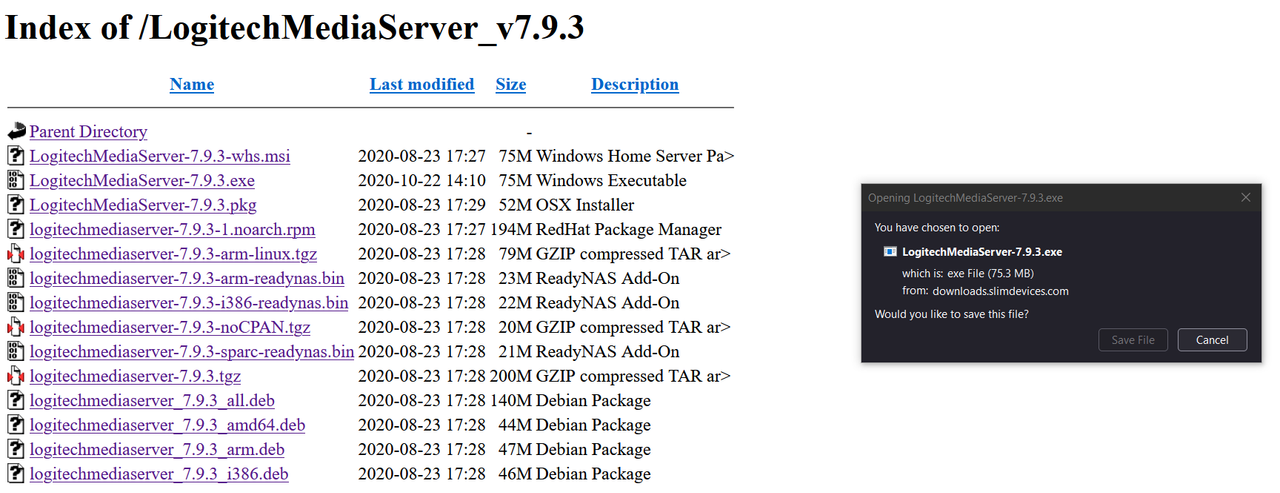Click downloads.slimdevices.com source text in dialog
The width and height of the screenshot is (1280, 493).
1000,291
